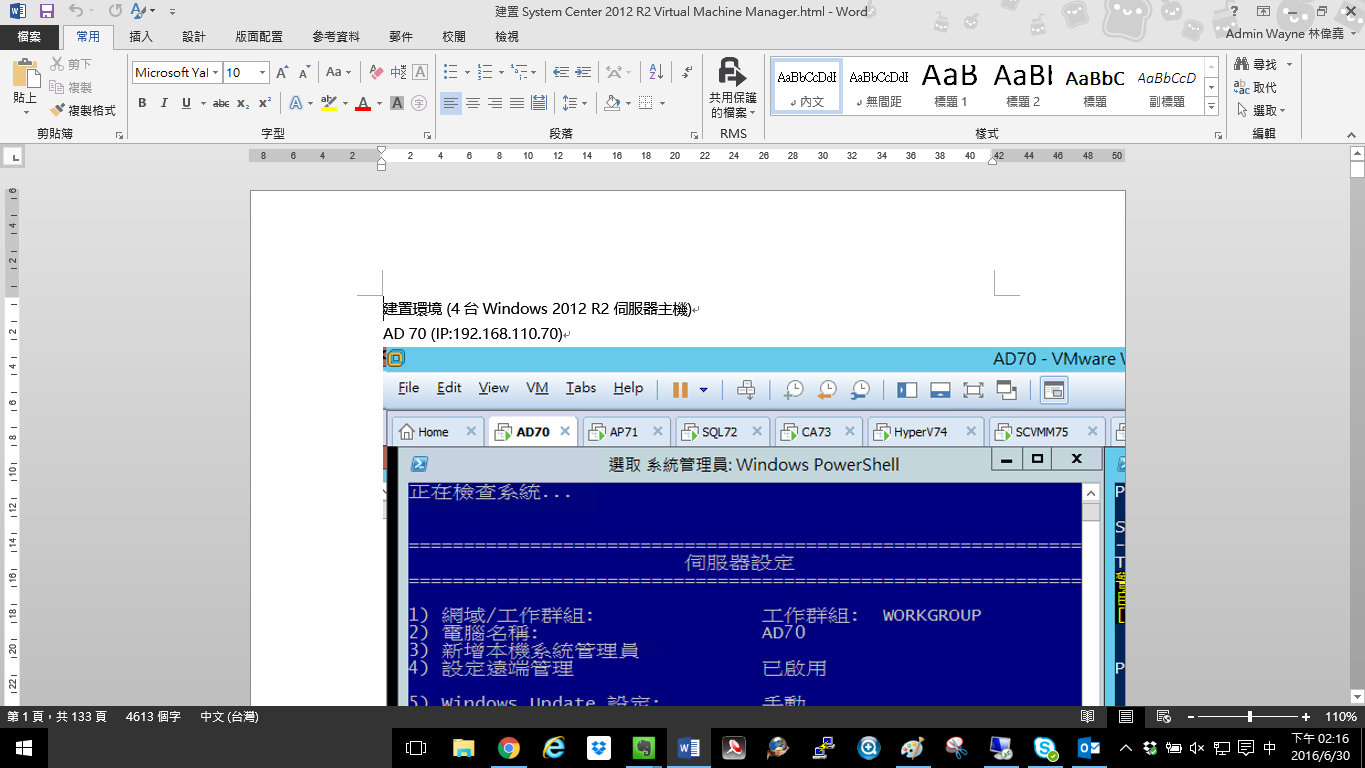Screen dimensions: 1365x768
Task: Open the font size dropdown
Action: pyautogui.click(x=263, y=73)
